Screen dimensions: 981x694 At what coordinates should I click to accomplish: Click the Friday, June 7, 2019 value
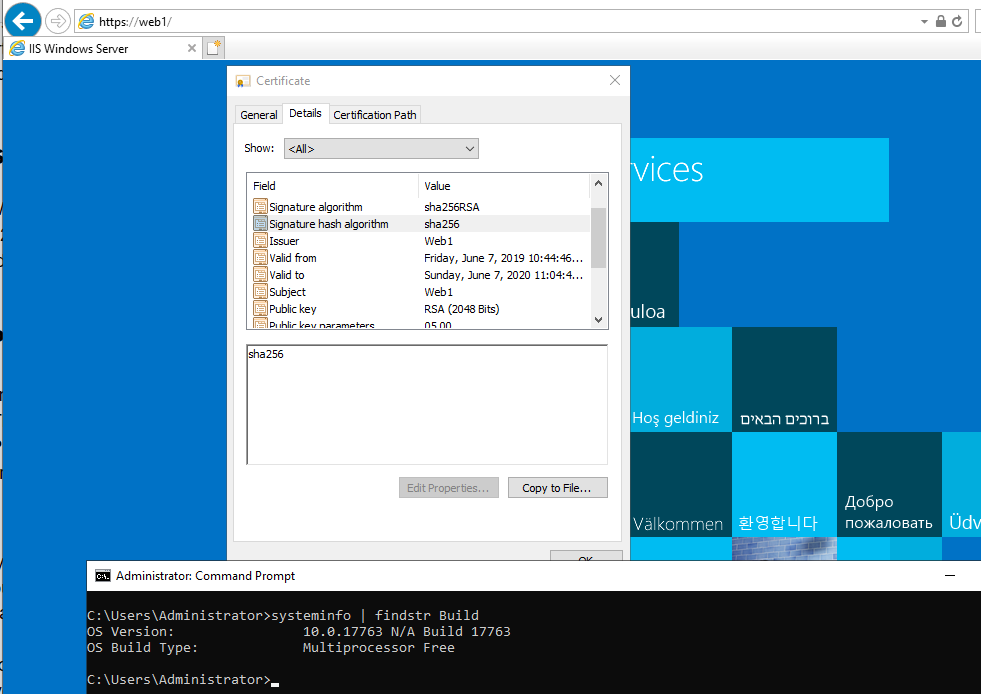pos(503,258)
